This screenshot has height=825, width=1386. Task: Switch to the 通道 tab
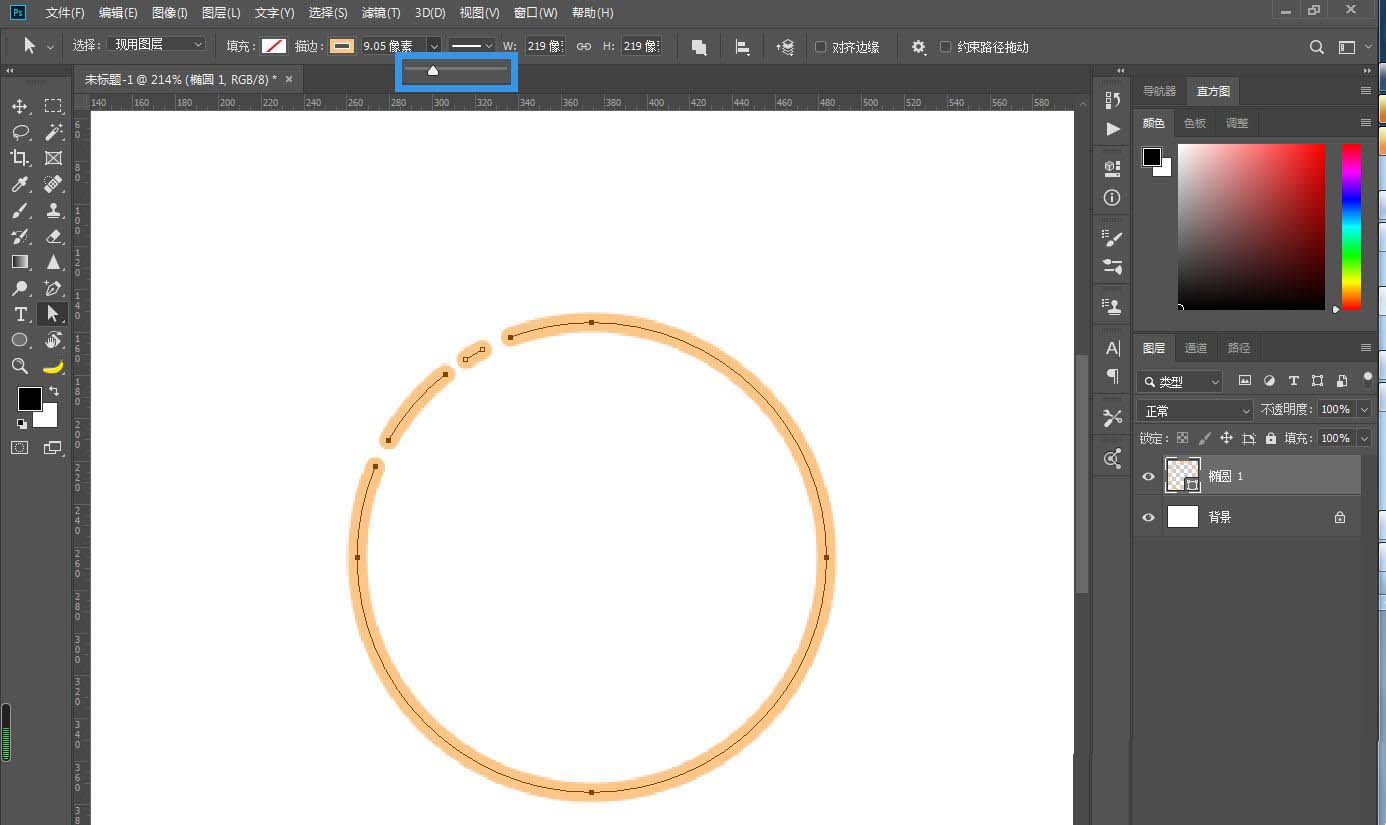tap(1196, 348)
